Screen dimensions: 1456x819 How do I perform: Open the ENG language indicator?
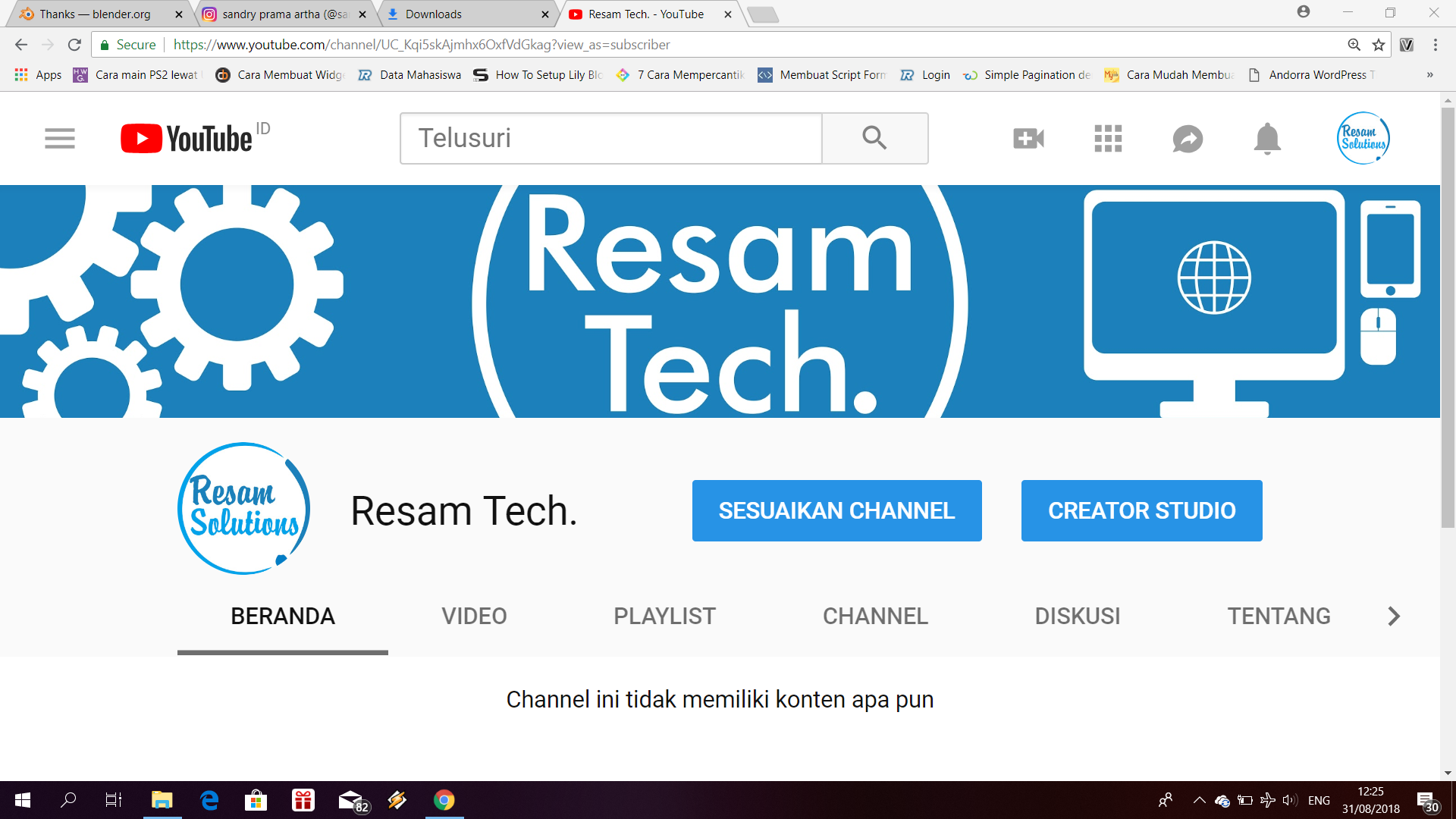click(x=1319, y=800)
